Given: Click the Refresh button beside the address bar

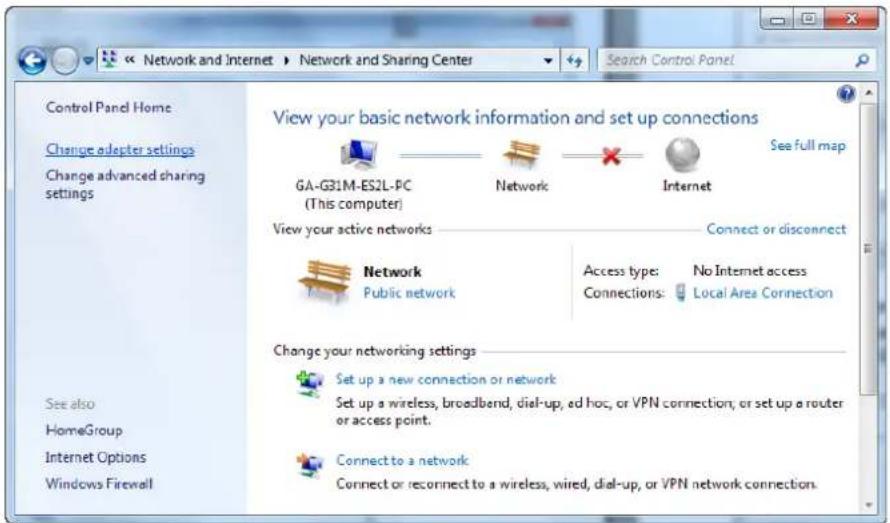Looking at the screenshot, I should pyautogui.click(x=574, y=60).
